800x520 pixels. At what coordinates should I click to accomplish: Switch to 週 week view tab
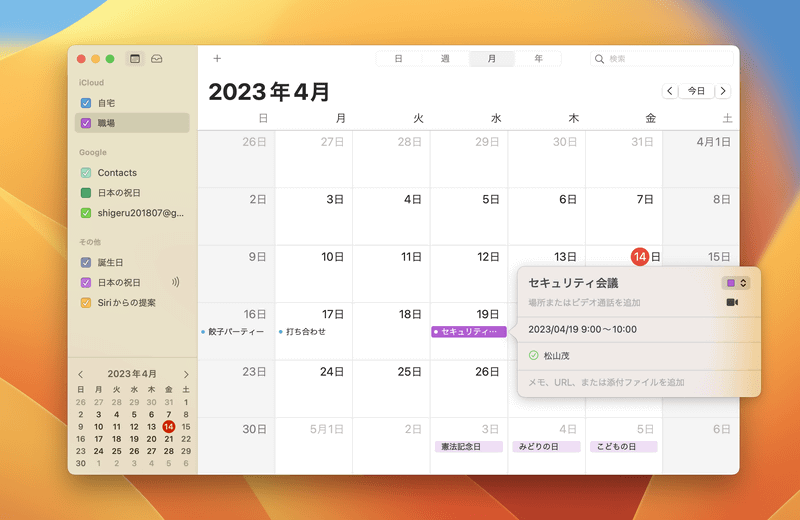click(445, 59)
